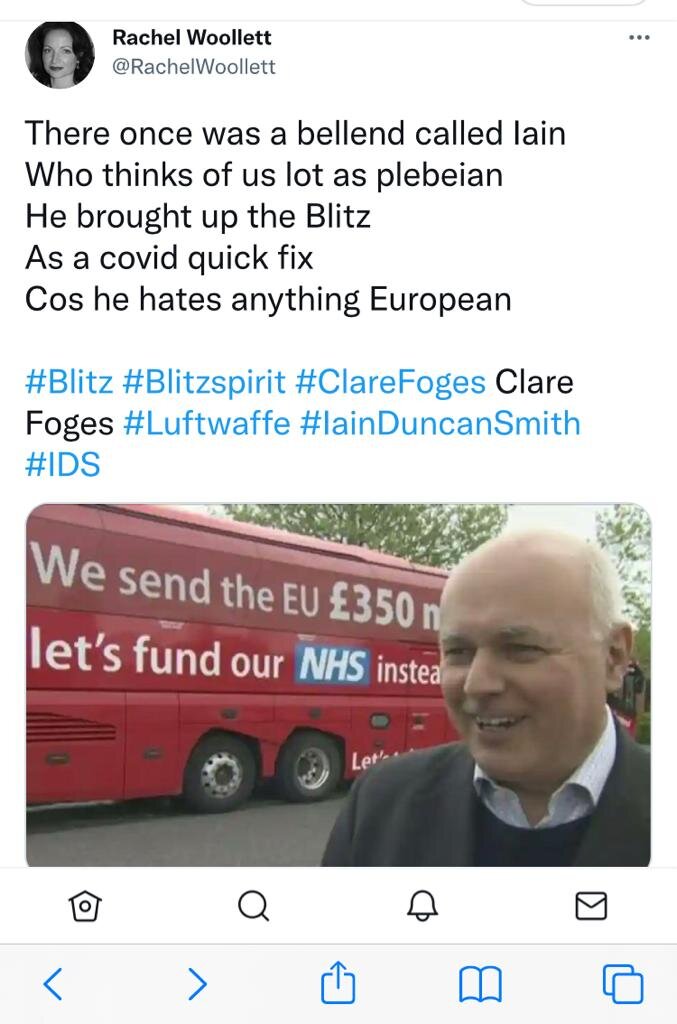This screenshot has height=1024, width=677.
Task: Show Safari's open tabs overview
Action: coord(623,984)
